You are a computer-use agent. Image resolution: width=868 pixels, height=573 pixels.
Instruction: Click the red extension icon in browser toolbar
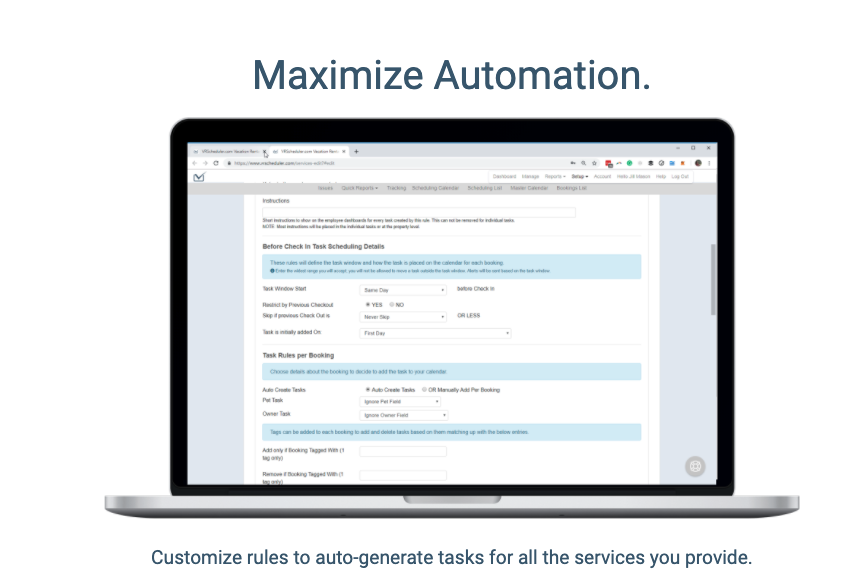click(x=609, y=163)
